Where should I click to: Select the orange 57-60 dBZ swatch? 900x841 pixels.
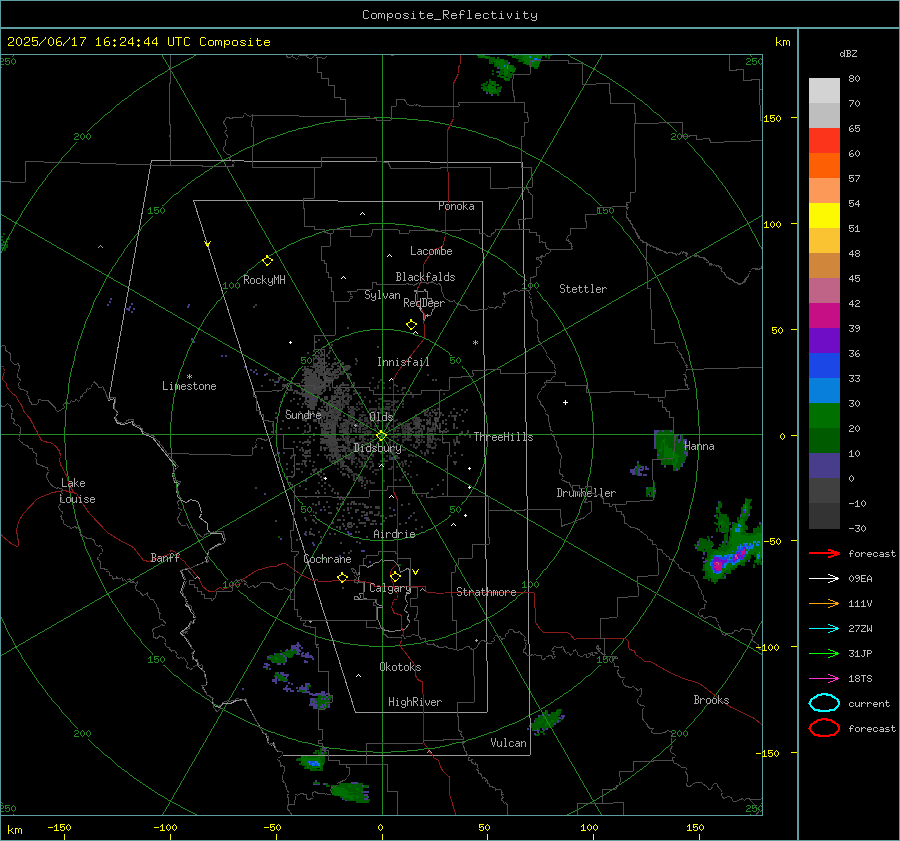click(x=824, y=166)
